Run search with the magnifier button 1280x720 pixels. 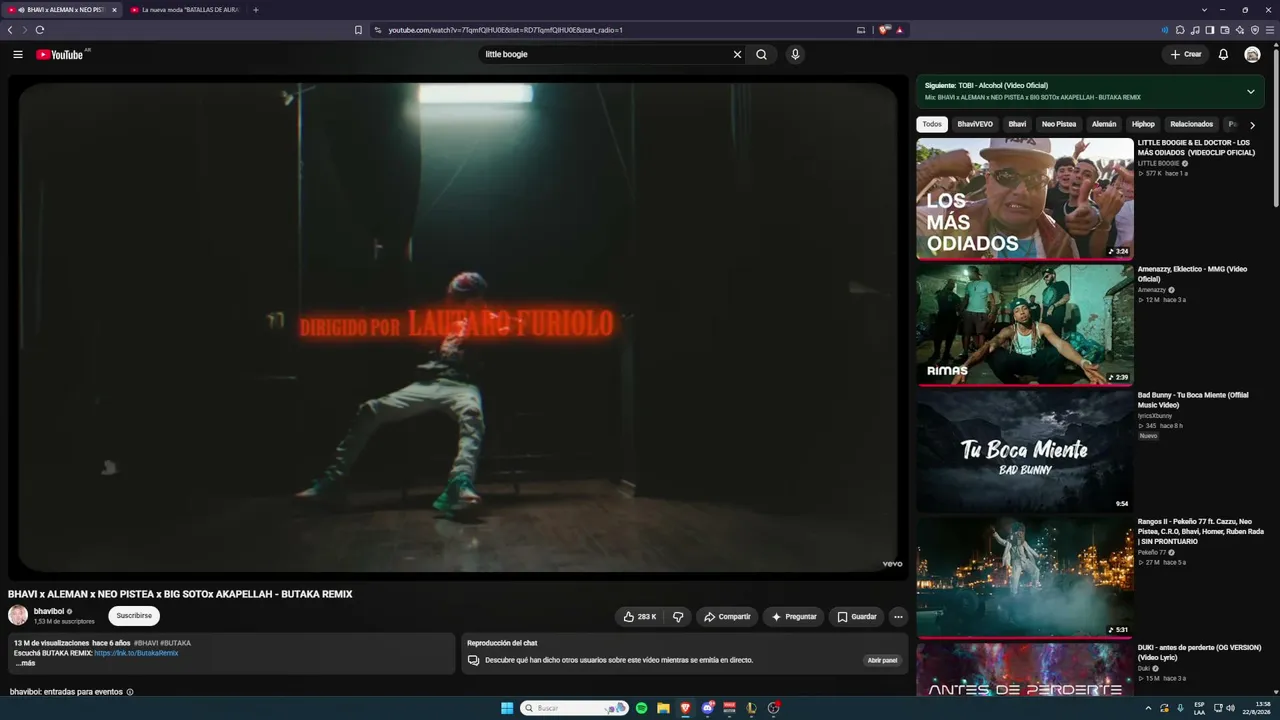click(761, 54)
